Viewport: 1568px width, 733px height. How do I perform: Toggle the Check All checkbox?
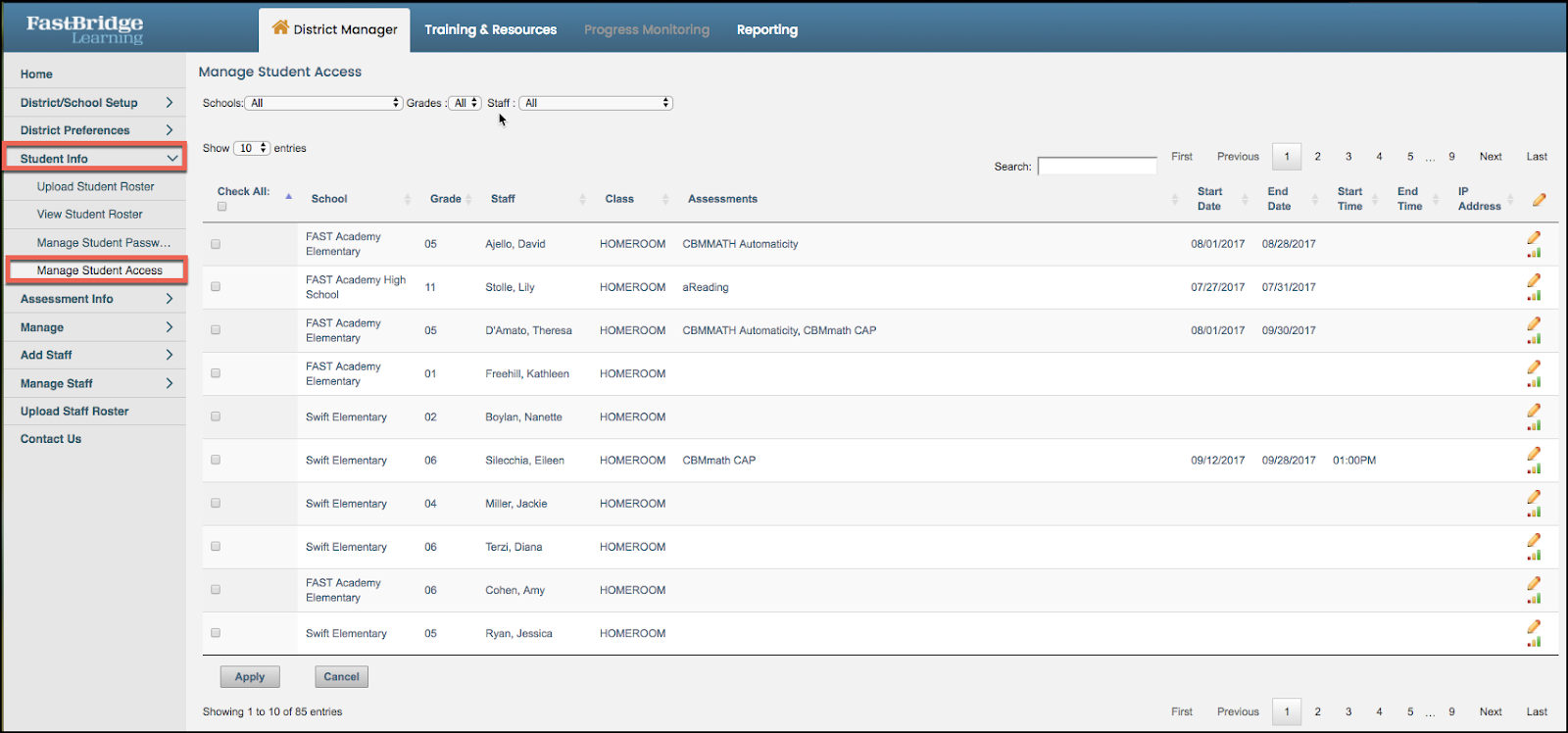[x=222, y=207]
